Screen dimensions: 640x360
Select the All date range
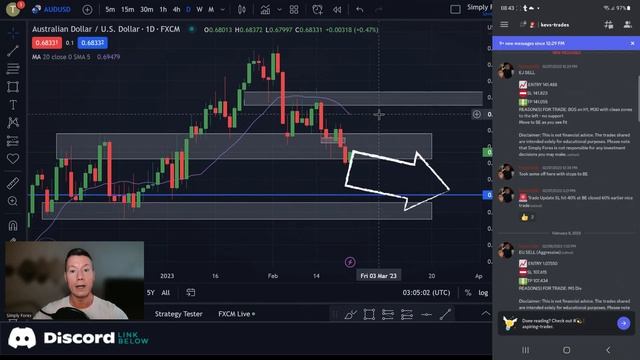coord(165,293)
